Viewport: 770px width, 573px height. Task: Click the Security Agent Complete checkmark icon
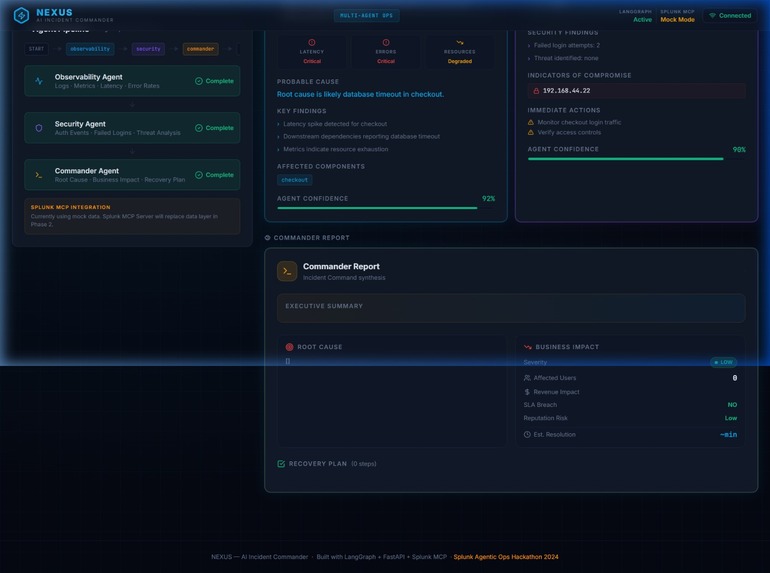199,128
